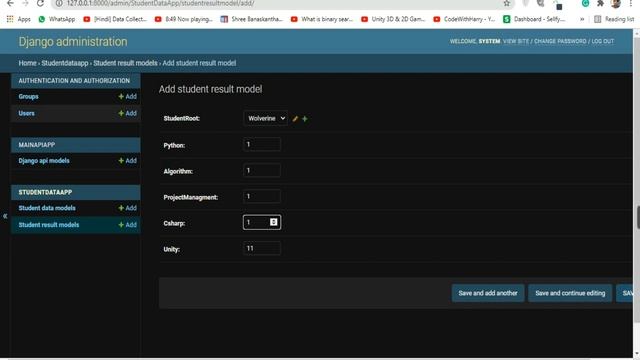Screen dimensions: 640x360
Task: Adjust the Csharp value using spinner arrows
Action: click(x=273, y=222)
